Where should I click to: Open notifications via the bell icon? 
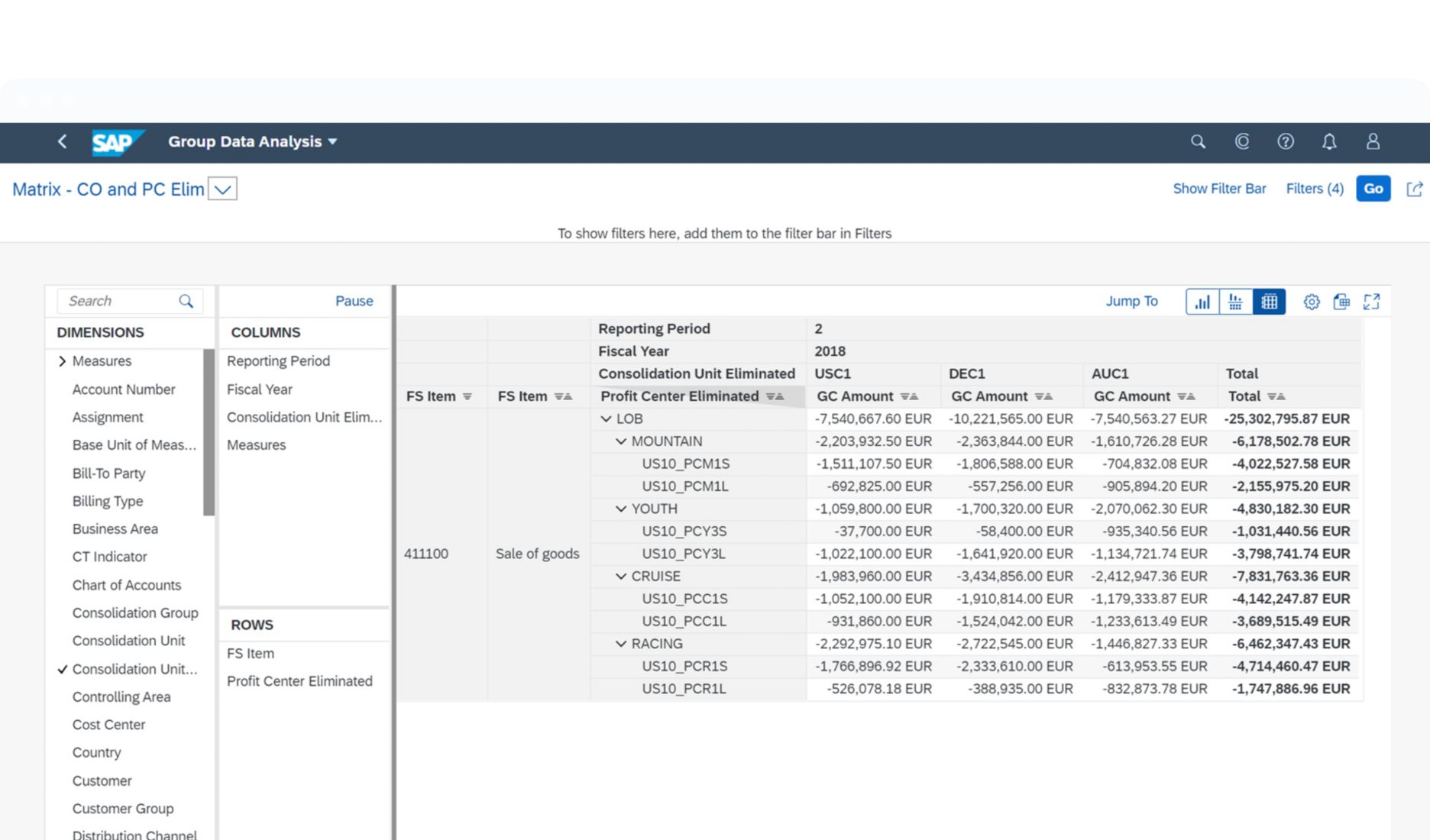1329,142
